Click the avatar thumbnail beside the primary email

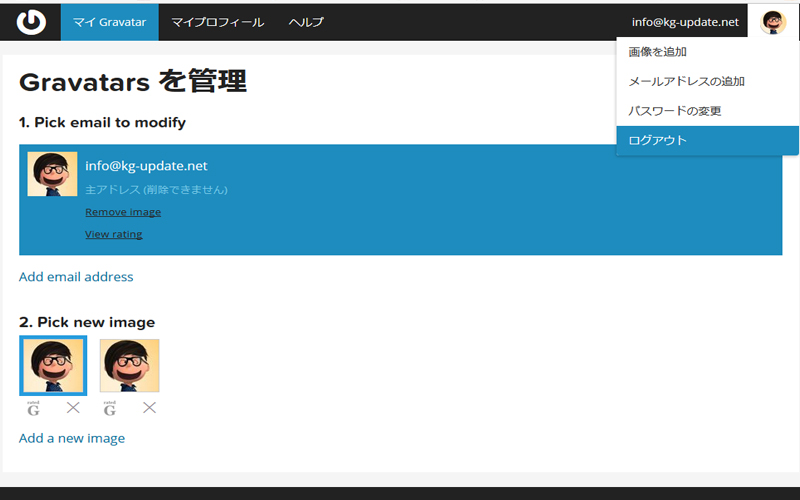(52, 173)
